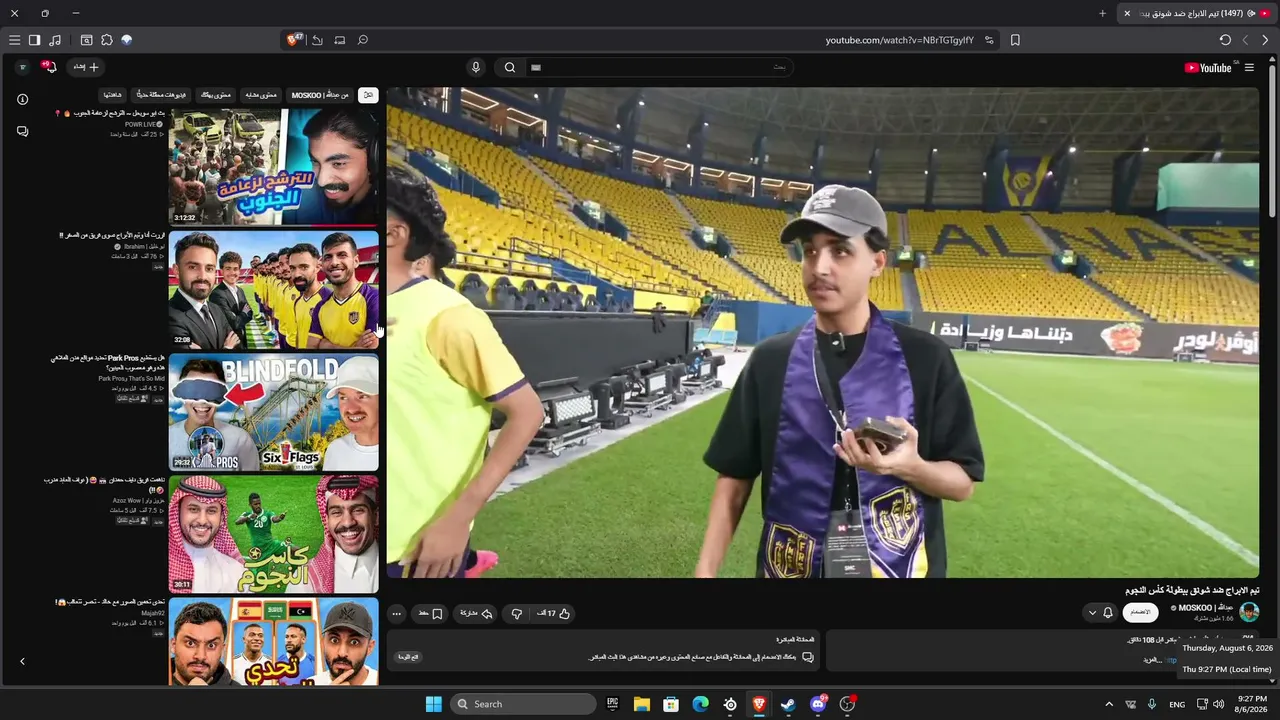Share the video via مشاركة button
Image resolution: width=1280 pixels, height=720 pixels.
(475, 613)
